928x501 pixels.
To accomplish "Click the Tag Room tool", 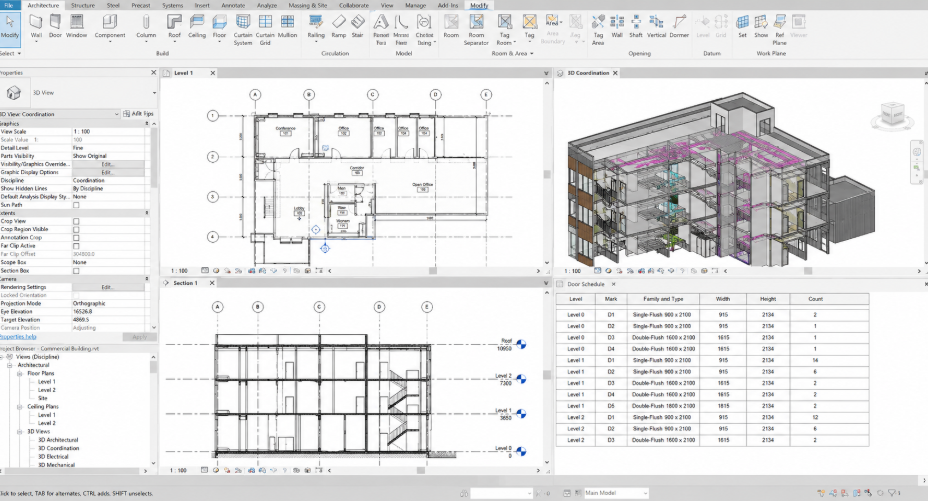I will [504, 30].
